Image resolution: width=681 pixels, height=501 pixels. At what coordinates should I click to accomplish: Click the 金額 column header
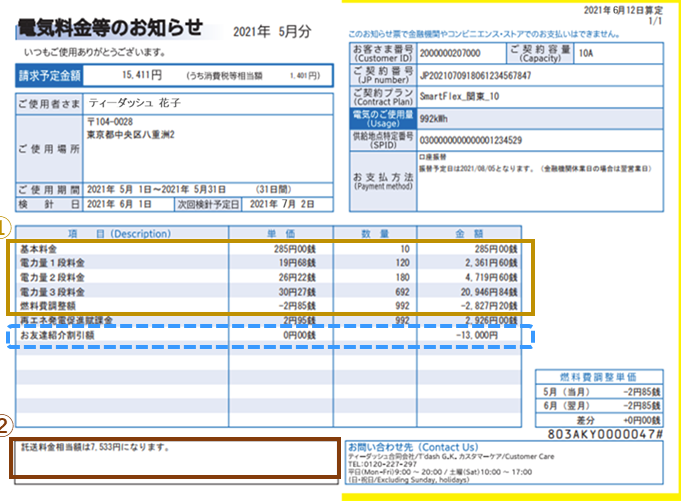(469, 234)
